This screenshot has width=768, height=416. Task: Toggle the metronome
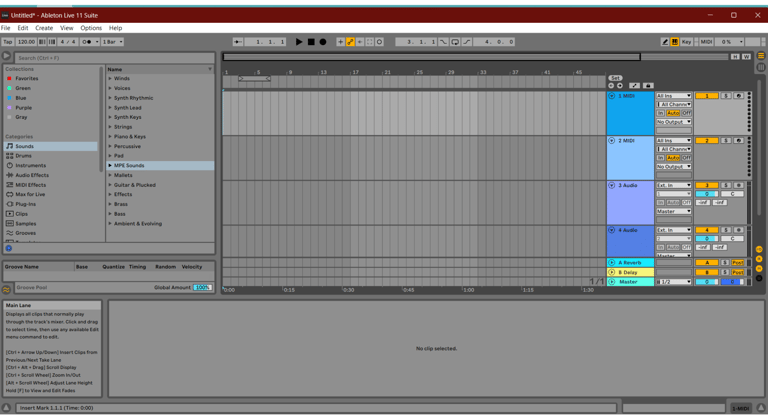click(x=87, y=42)
